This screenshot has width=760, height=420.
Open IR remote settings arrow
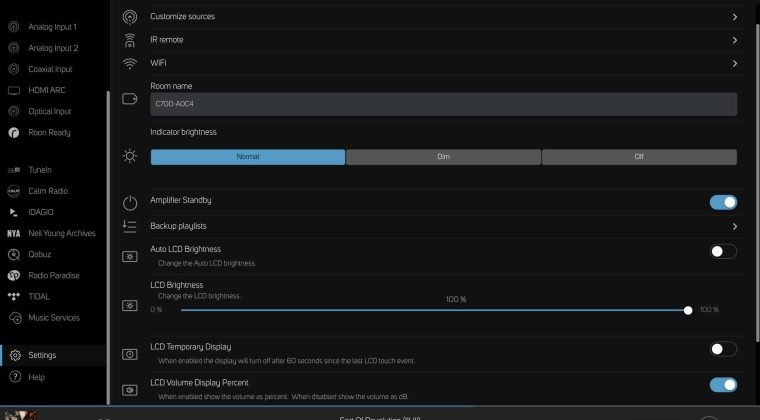point(735,40)
